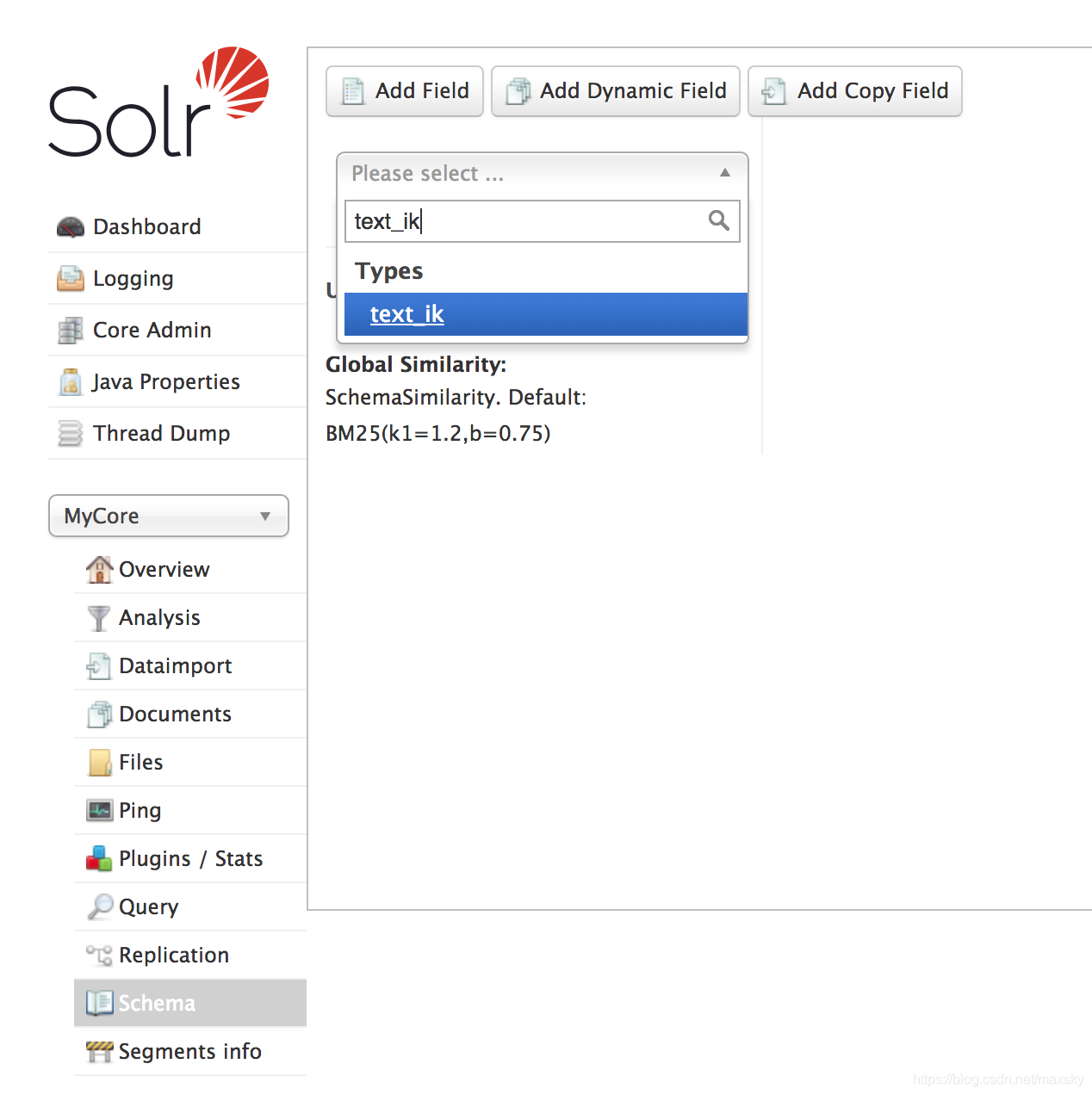The height and width of the screenshot is (1095, 1092).
Task: Click the Thread Dump stack icon
Action: [x=71, y=434]
